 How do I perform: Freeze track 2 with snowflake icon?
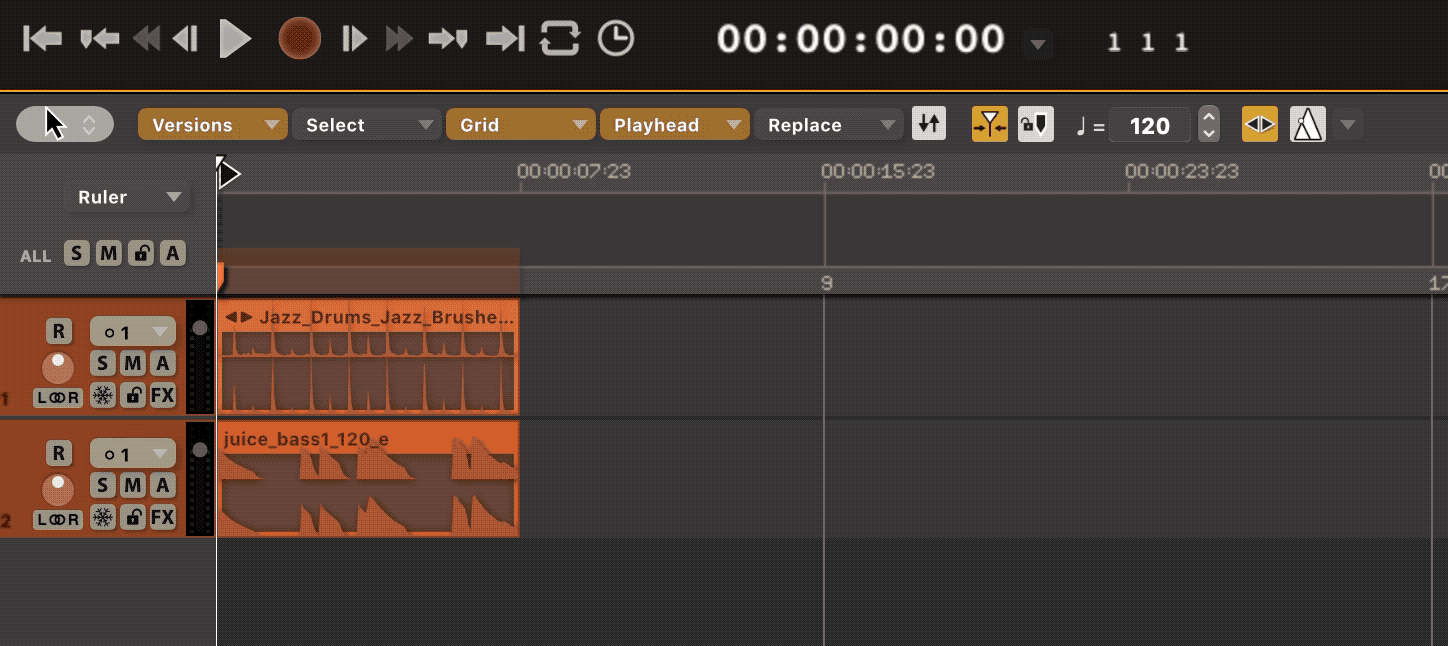click(102, 518)
